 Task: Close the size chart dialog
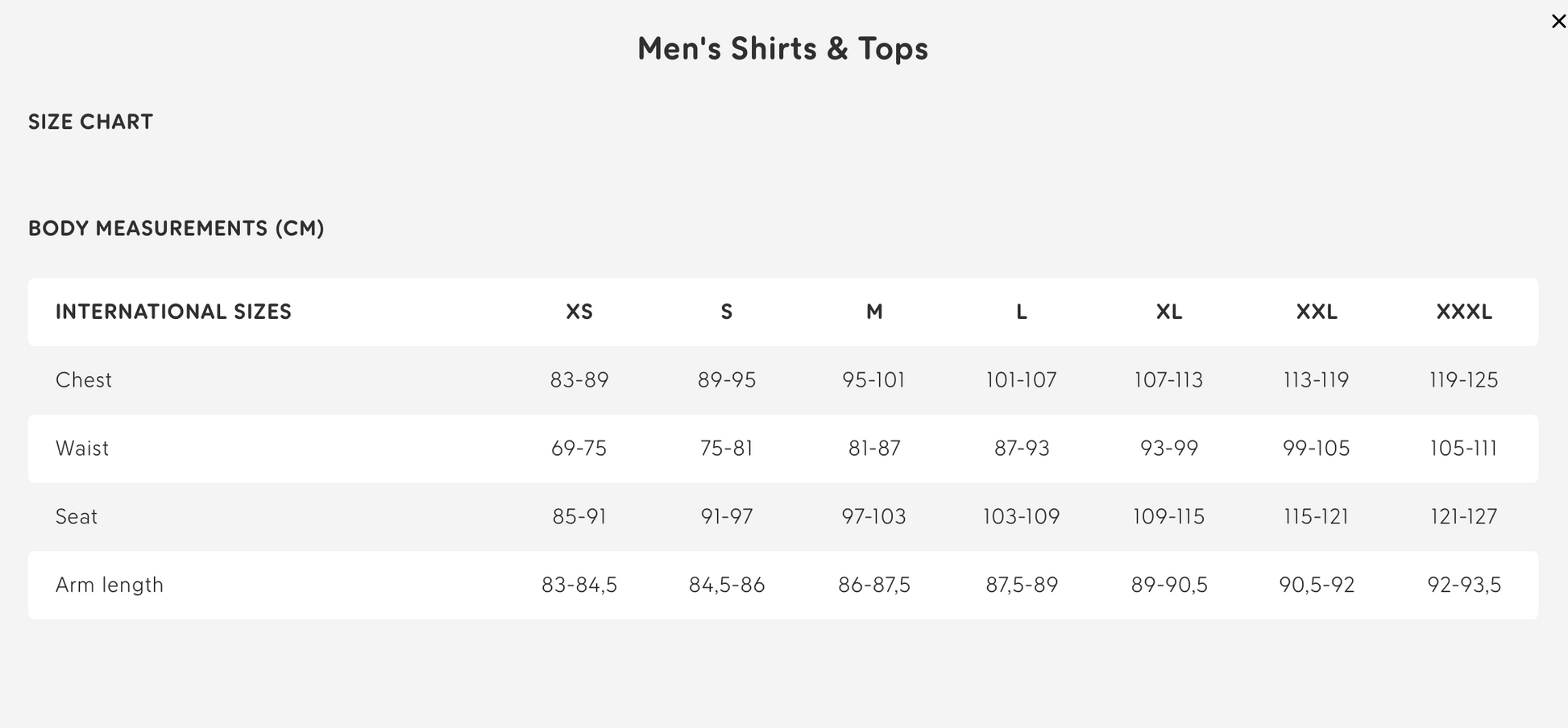(x=1559, y=21)
